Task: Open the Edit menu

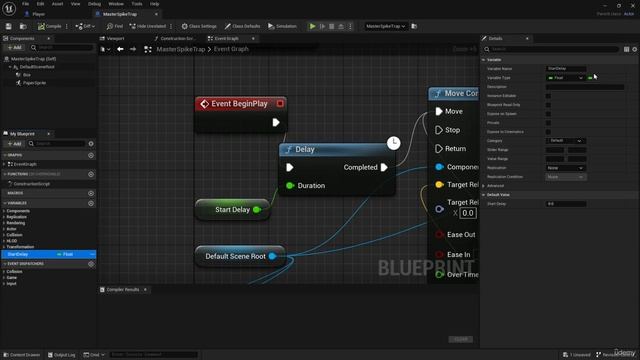Action: pyautogui.click(x=40, y=4)
